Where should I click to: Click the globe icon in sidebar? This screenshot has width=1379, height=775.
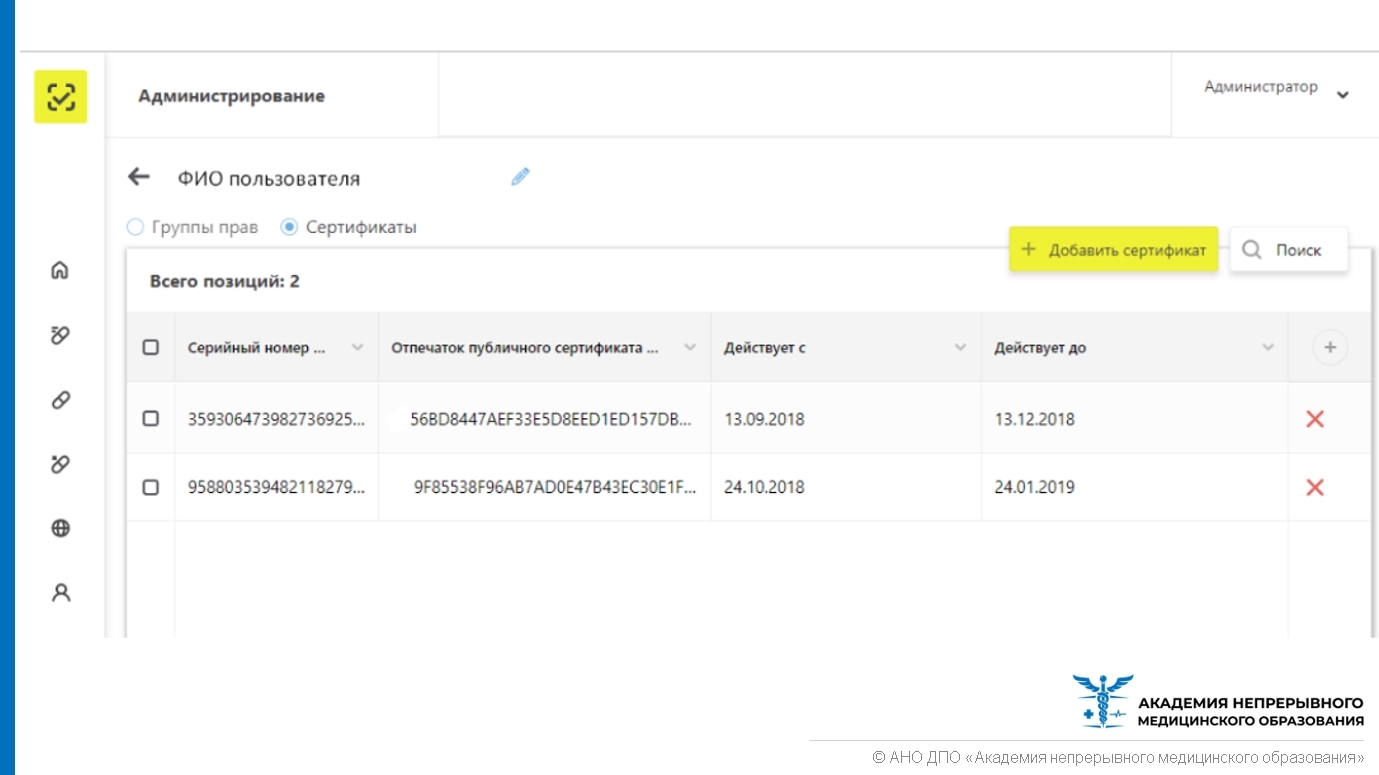tap(60, 528)
